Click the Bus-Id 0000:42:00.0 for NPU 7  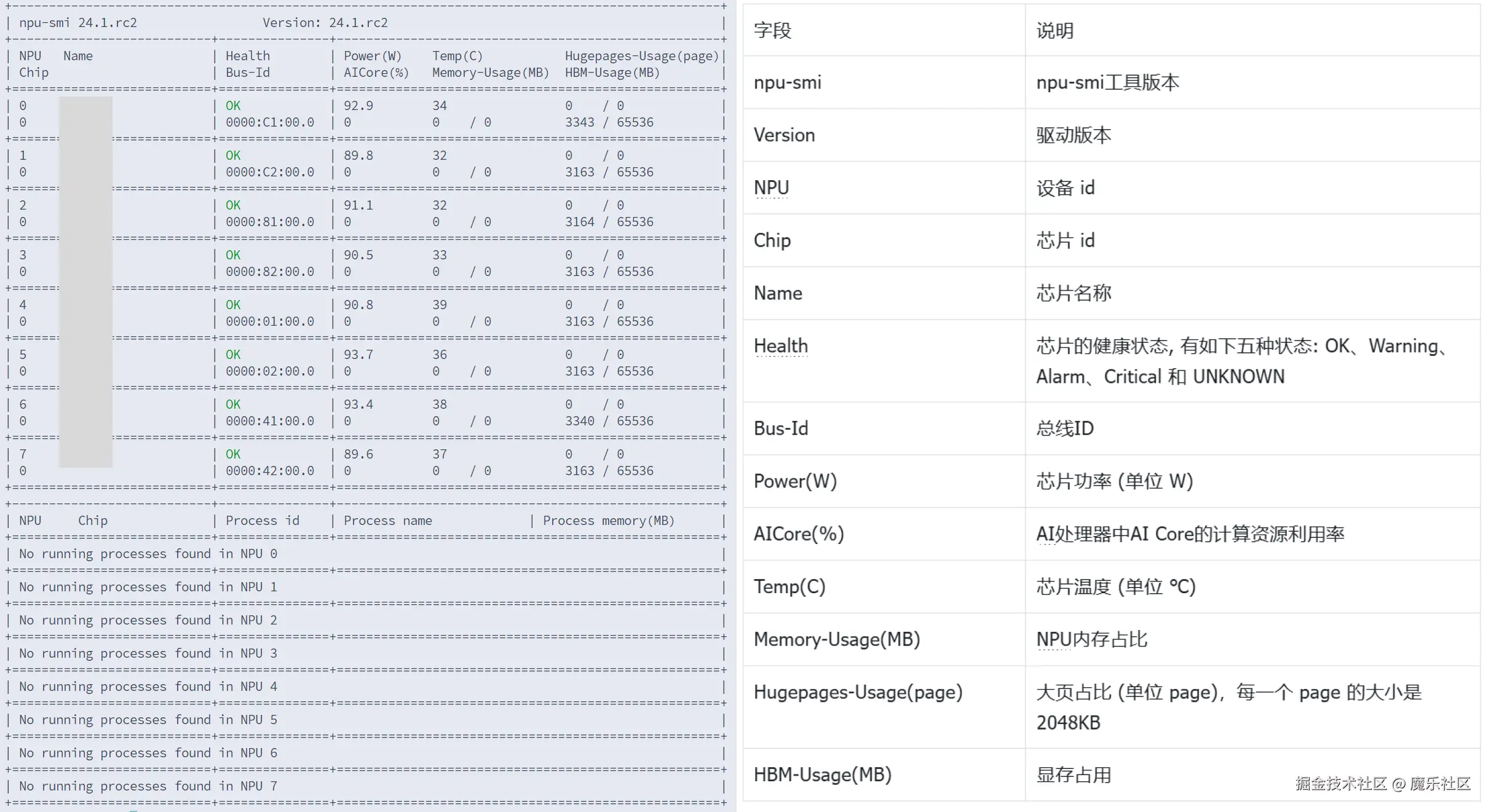click(x=269, y=471)
